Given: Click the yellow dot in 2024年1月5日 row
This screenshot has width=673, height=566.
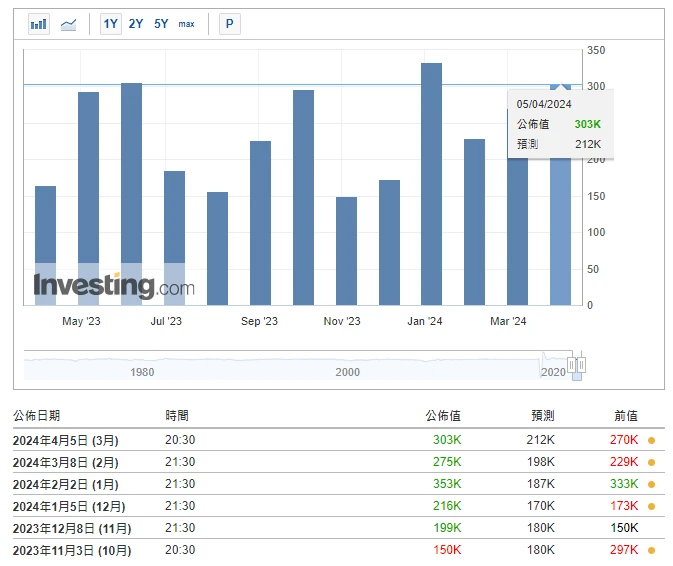Looking at the screenshot, I should [x=651, y=506].
